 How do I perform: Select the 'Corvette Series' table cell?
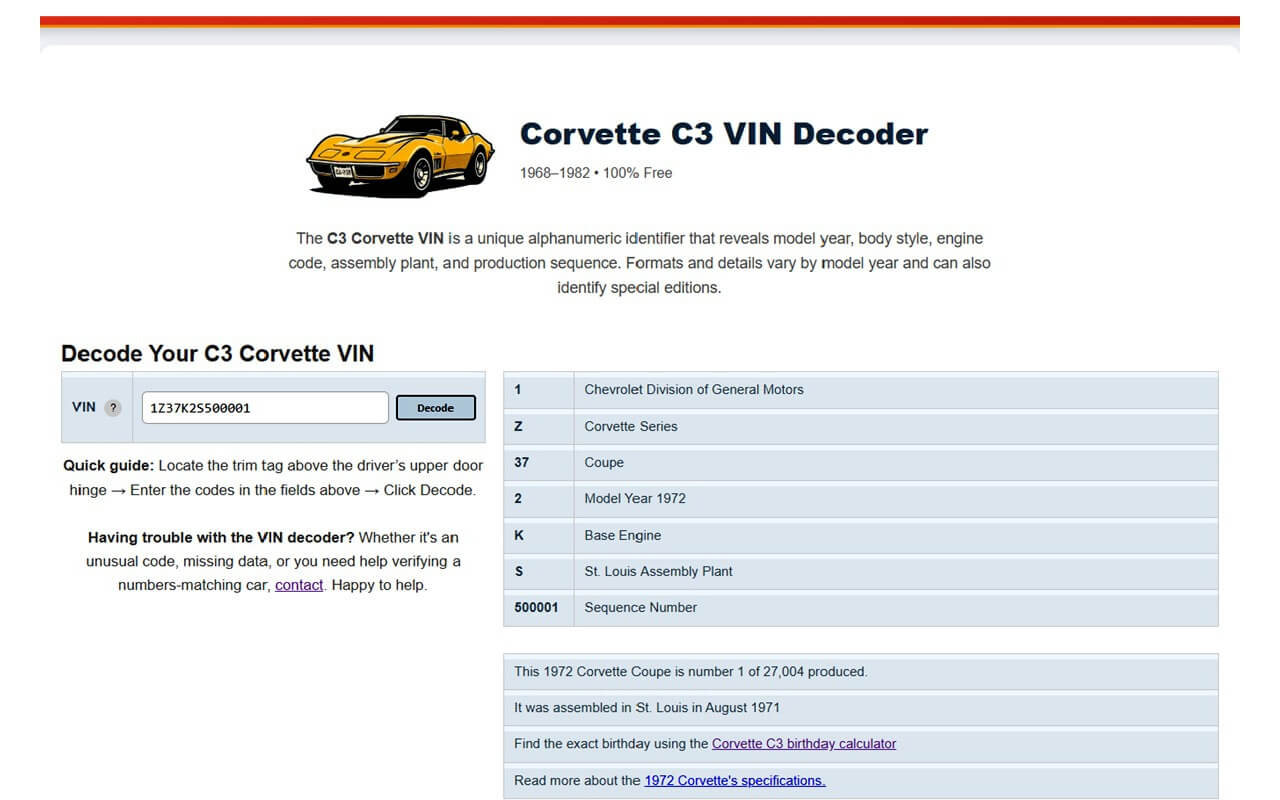pos(896,426)
